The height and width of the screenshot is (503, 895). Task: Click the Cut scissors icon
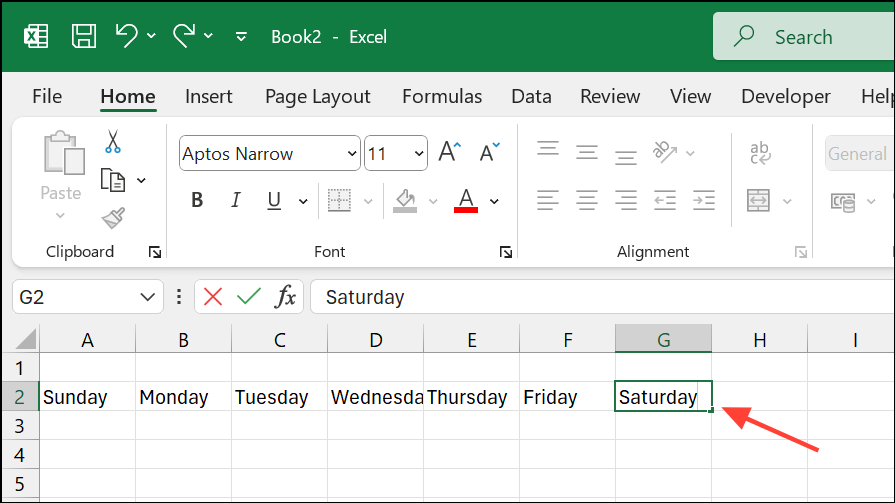click(112, 142)
